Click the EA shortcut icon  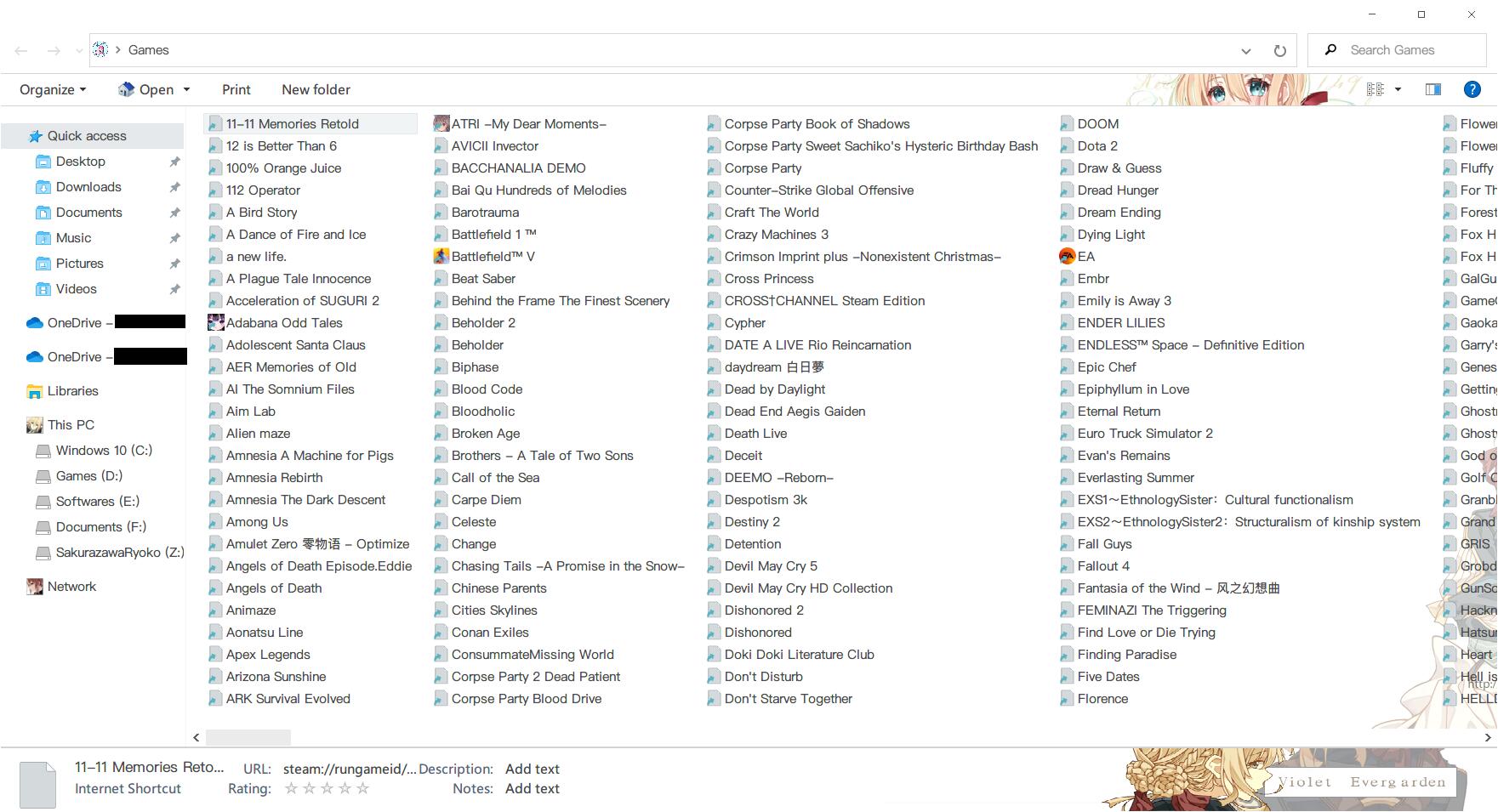click(x=1067, y=257)
